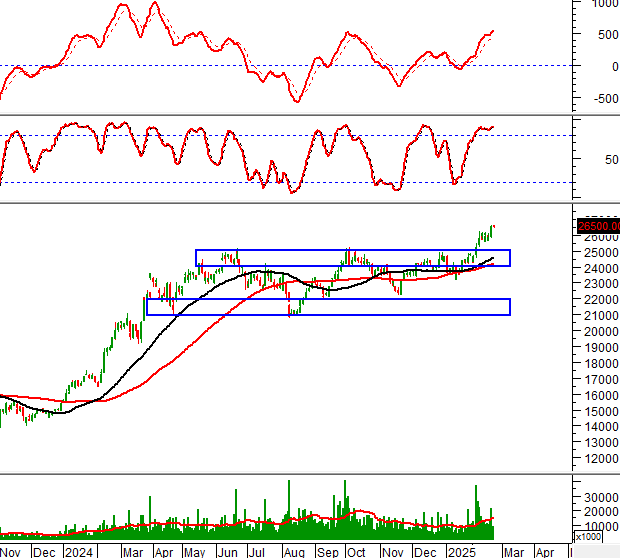
Task: Click the 25000 price axis label
Action: pyautogui.click(x=601, y=252)
